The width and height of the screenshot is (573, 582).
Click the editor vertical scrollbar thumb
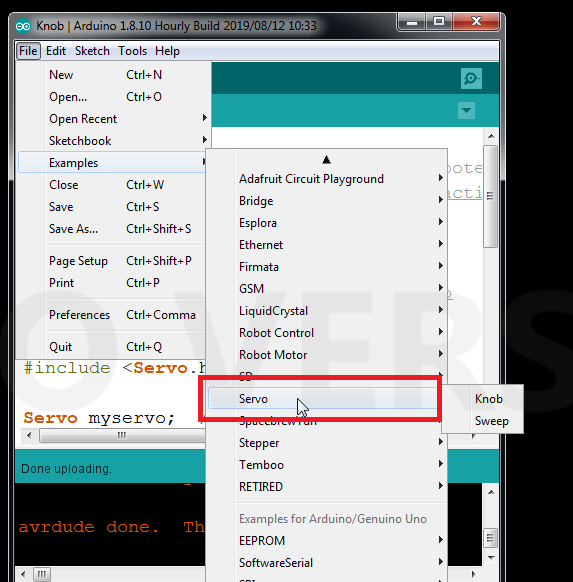pos(491,196)
